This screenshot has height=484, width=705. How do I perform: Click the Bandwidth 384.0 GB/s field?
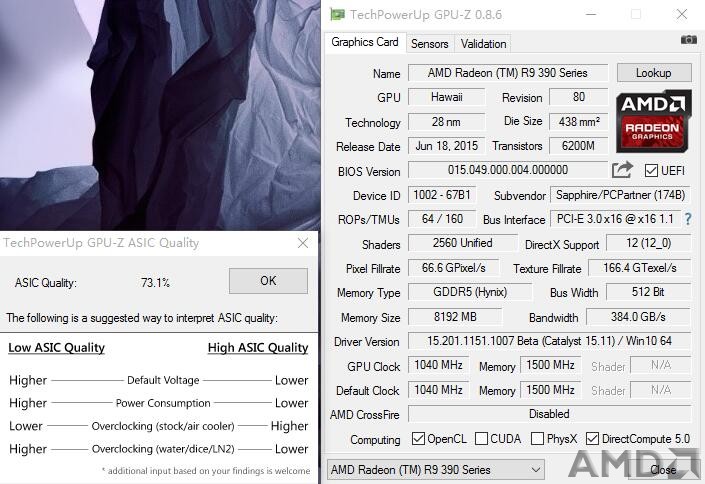tap(638, 317)
